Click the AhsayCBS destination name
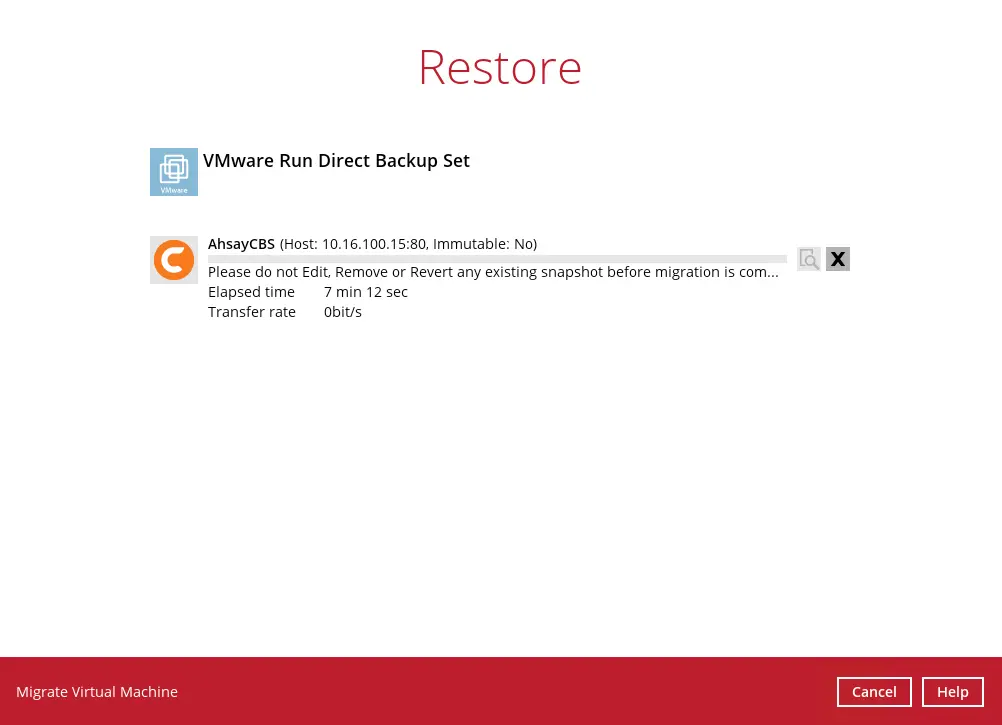1002x725 pixels. (241, 244)
